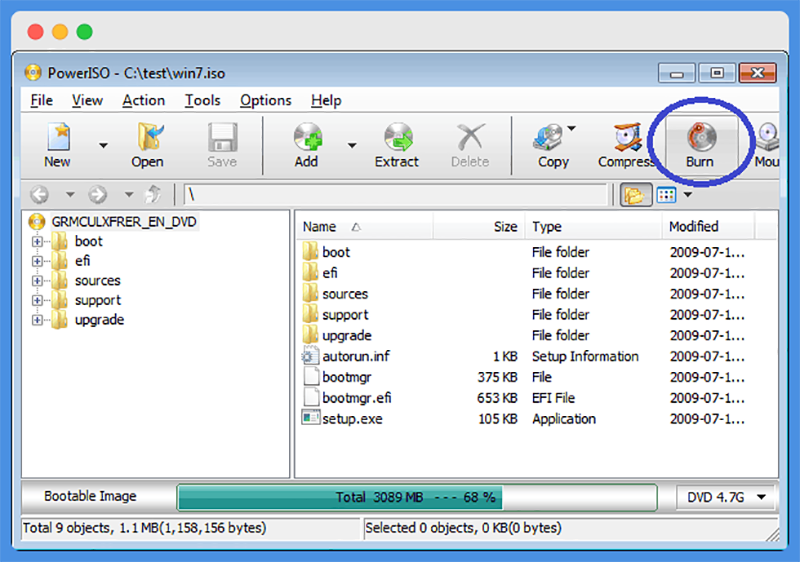Select the sources folder in tree

pos(98,280)
